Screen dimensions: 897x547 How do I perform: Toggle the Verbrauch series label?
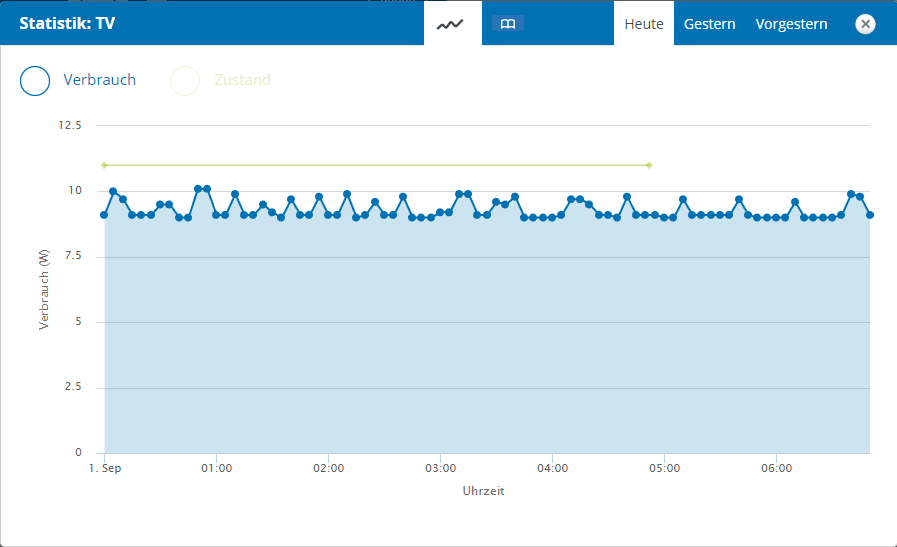[x=99, y=80]
